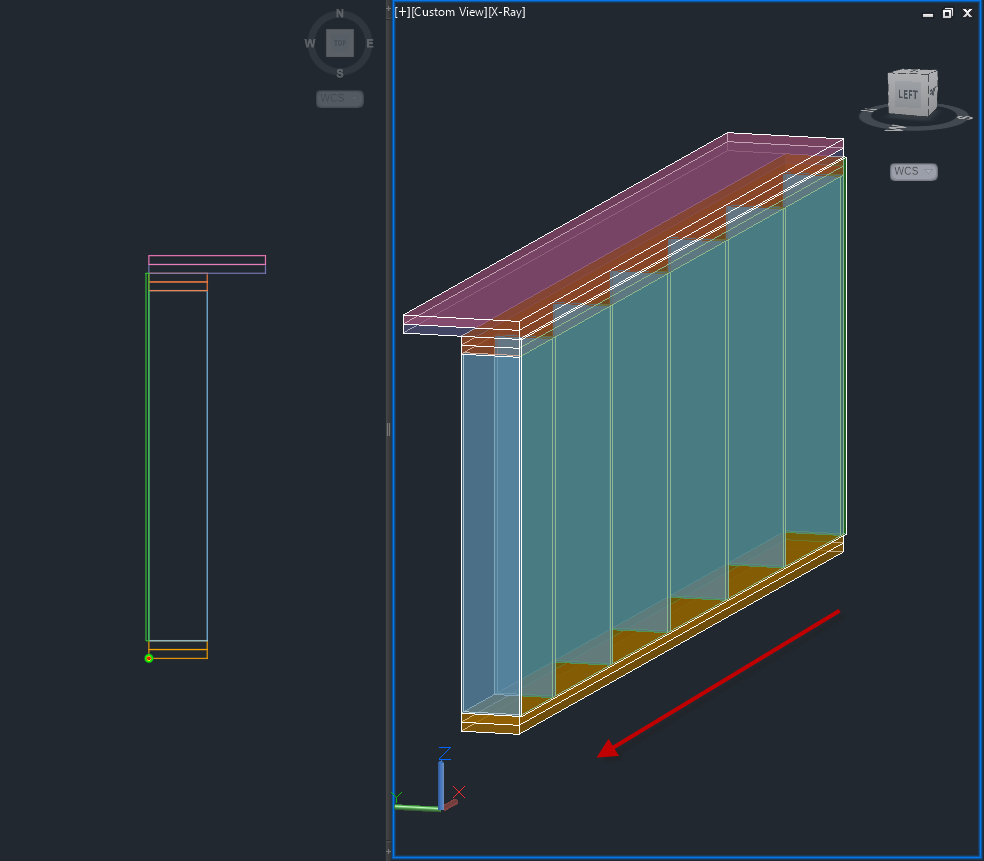Click the W compass letter below LEFT ViewCube
Image resolution: width=984 pixels, height=861 pixels.
point(897,127)
